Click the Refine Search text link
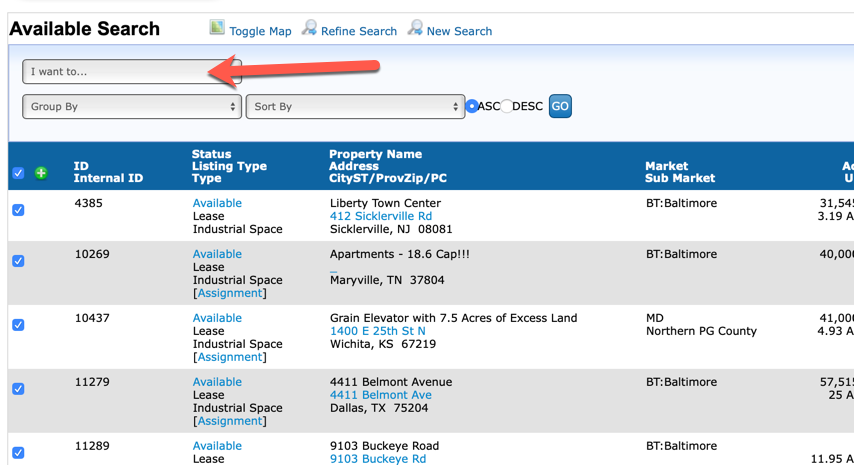The height and width of the screenshot is (465, 854). 359,31
